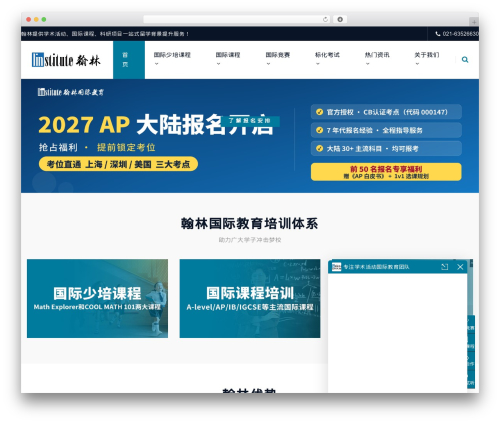The image size is (500, 423).
Task: Open the 国际少培课程 menu
Action: pyautogui.click(x=172, y=55)
